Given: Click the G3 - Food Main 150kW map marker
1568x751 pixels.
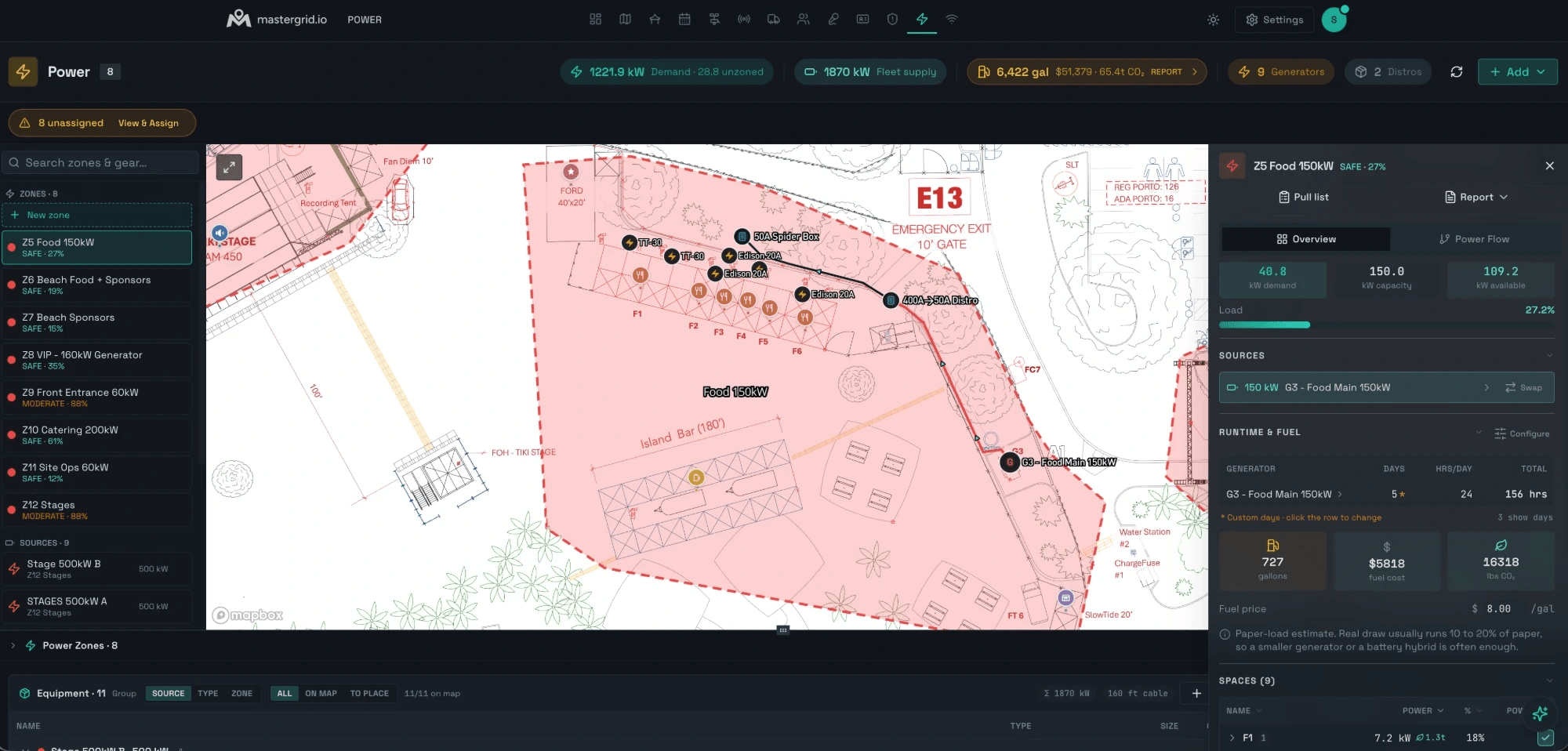Looking at the screenshot, I should 1010,462.
